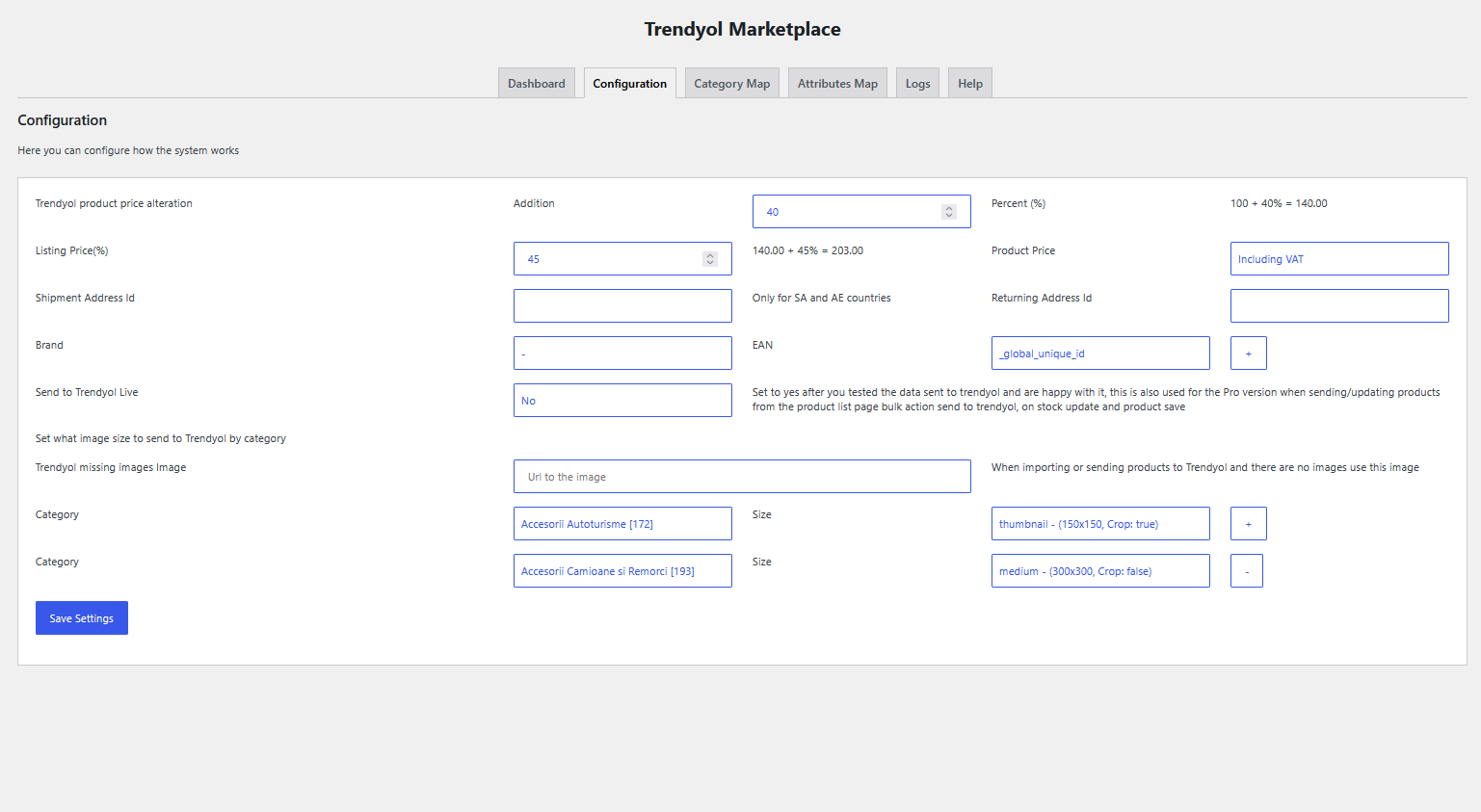Open the Dashboard tab
Viewport: 1481px width, 812px height.
pos(537,84)
